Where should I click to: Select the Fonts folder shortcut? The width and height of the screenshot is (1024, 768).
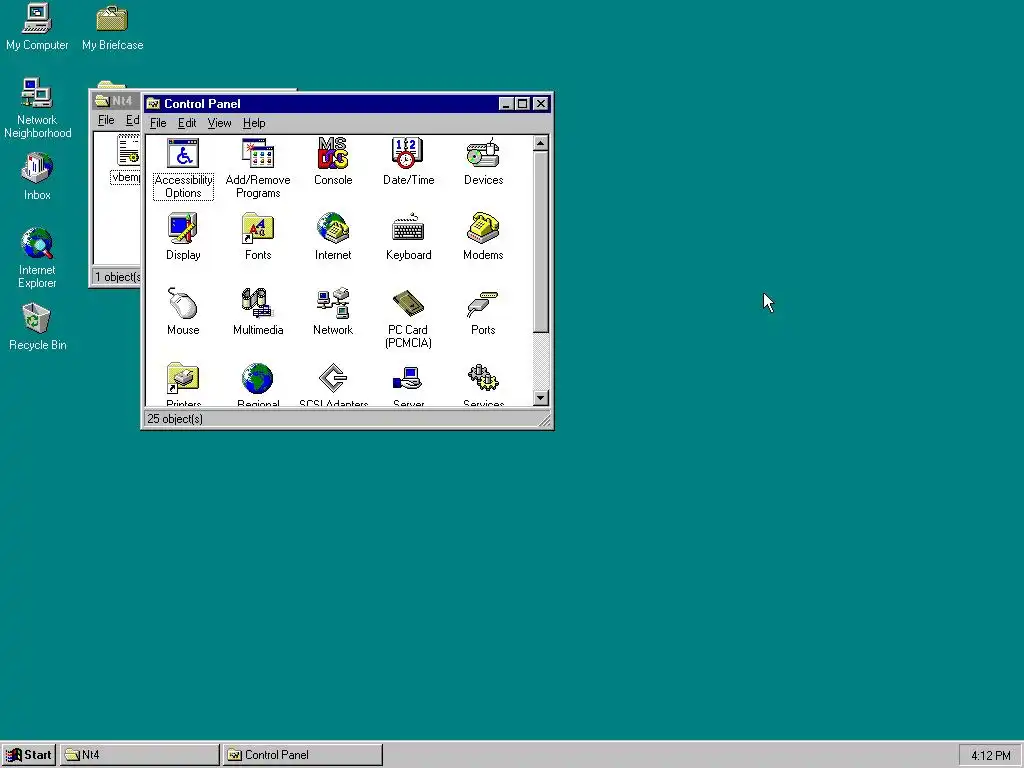(x=258, y=237)
